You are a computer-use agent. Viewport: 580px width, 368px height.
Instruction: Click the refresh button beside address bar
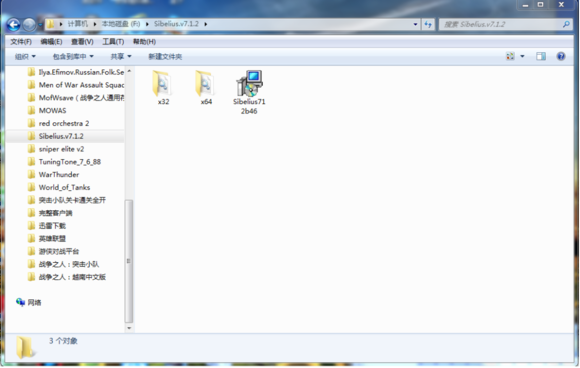tap(428, 24)
